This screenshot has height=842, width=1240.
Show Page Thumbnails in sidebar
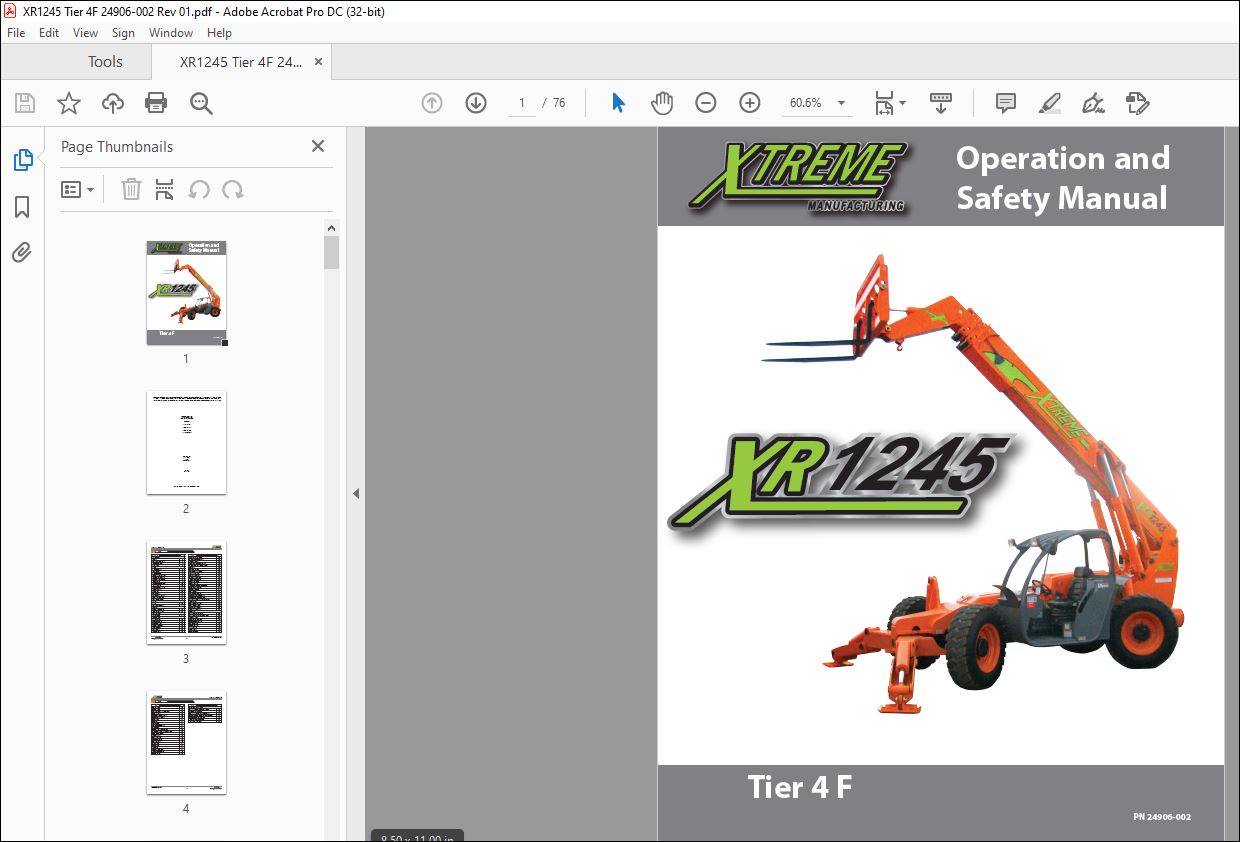click(22, 159)
